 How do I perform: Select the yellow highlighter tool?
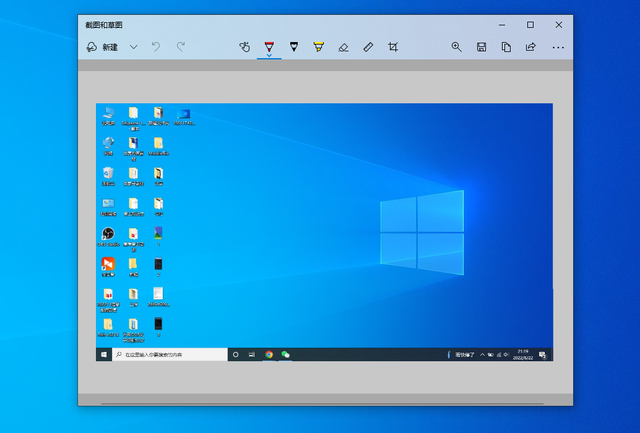319,47
